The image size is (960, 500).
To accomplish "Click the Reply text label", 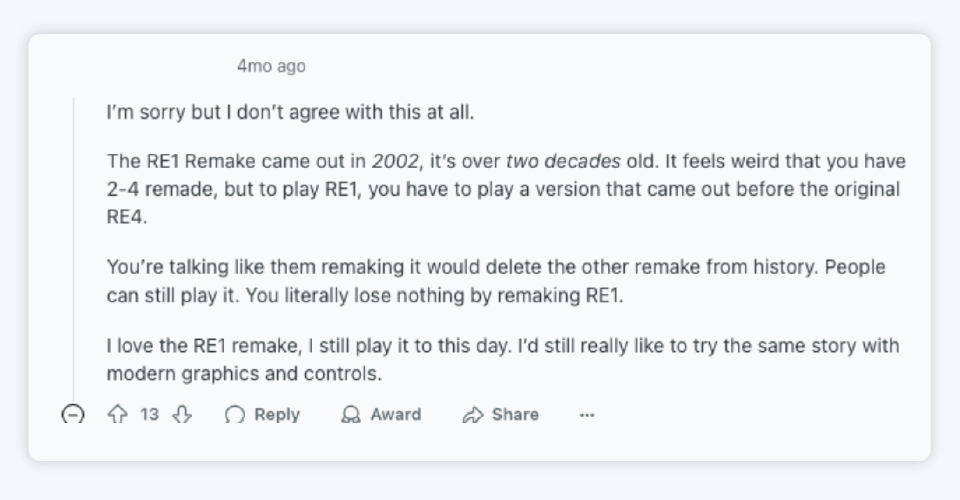I will [277, 414].
